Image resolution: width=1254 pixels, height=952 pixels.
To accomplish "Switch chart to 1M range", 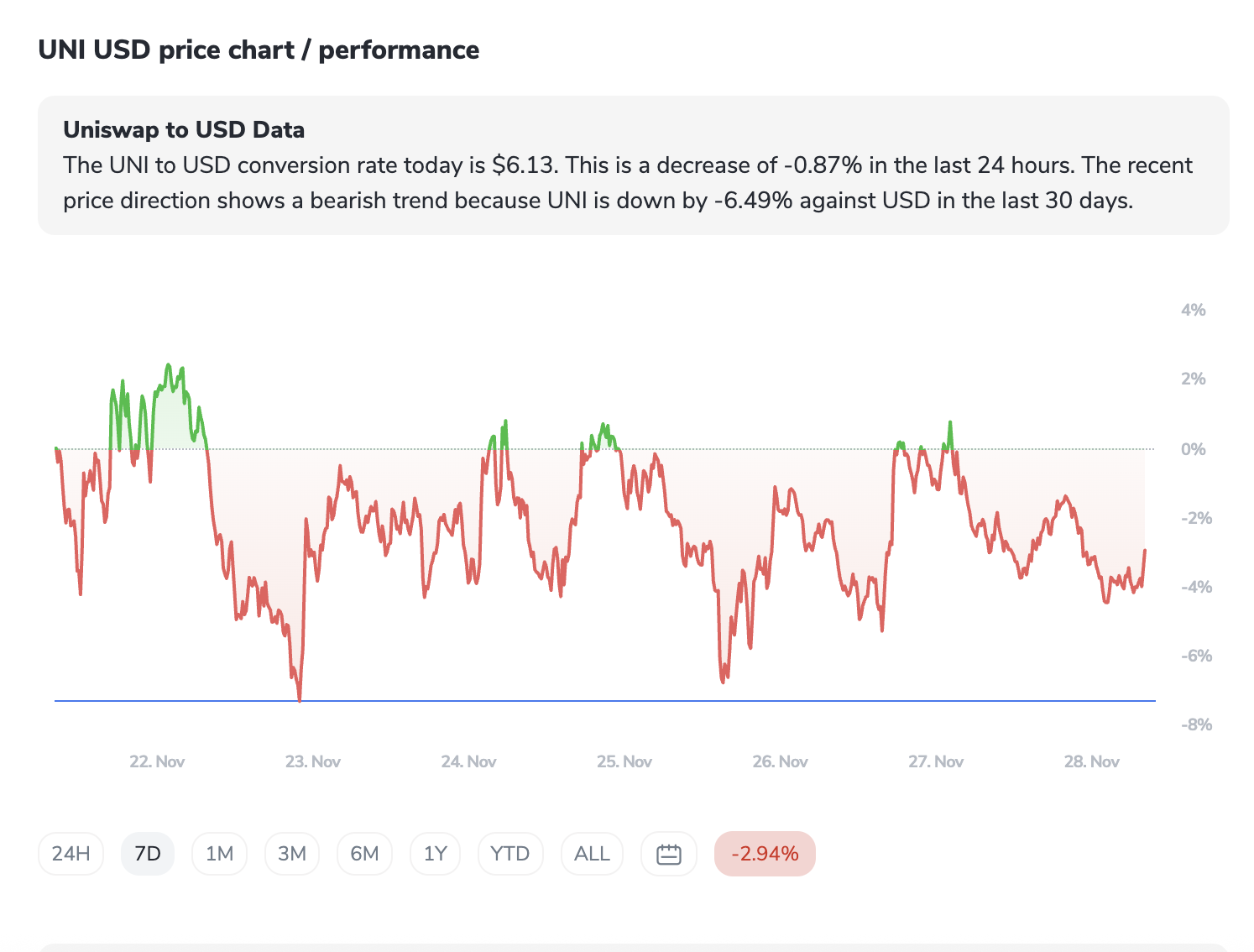I will [x=219, y=854].
